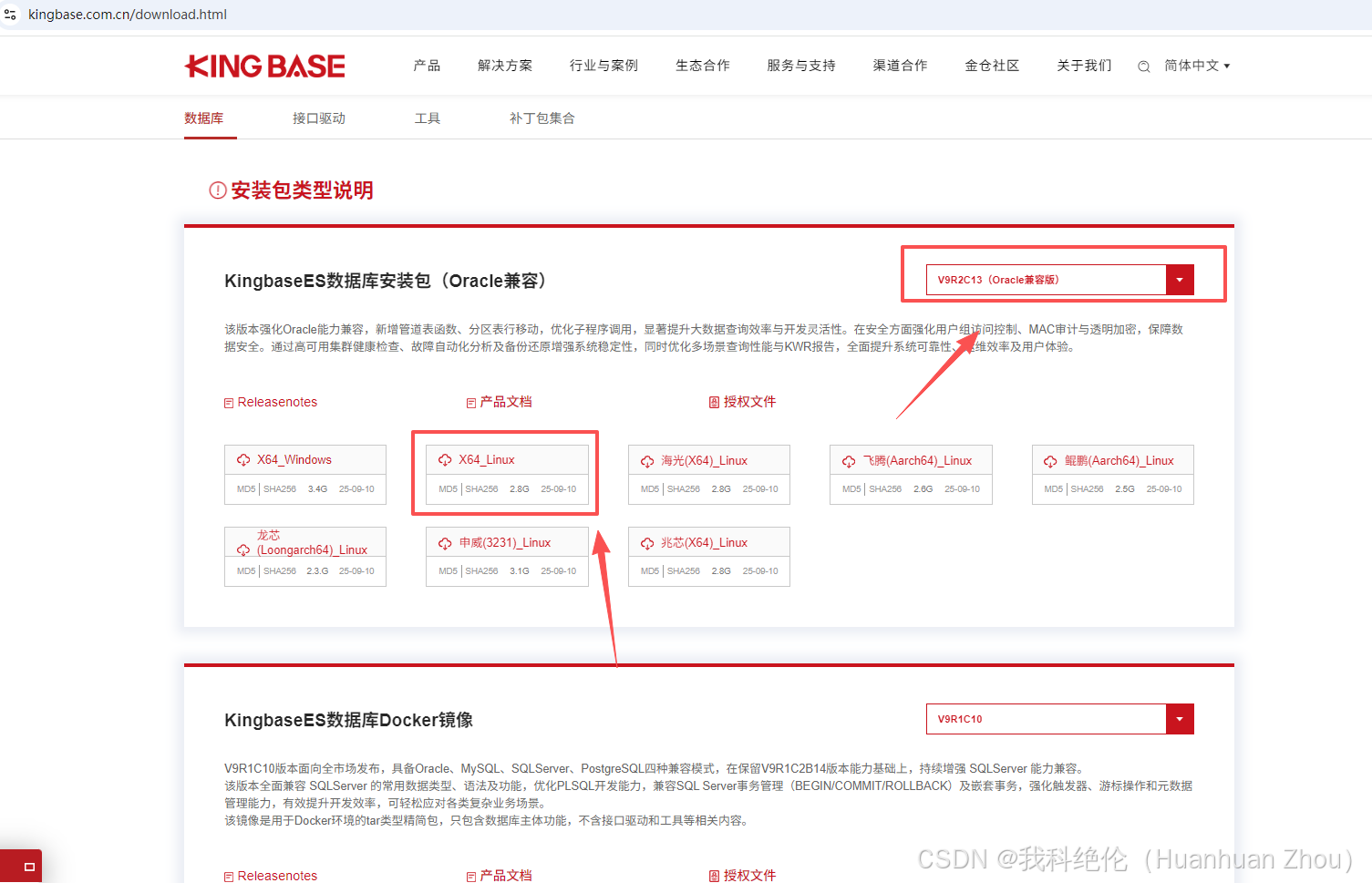Click the download icon for 海光(X64)_Linux
The width and height of the screenshot is (1372, 883).
tap(647, 461)
